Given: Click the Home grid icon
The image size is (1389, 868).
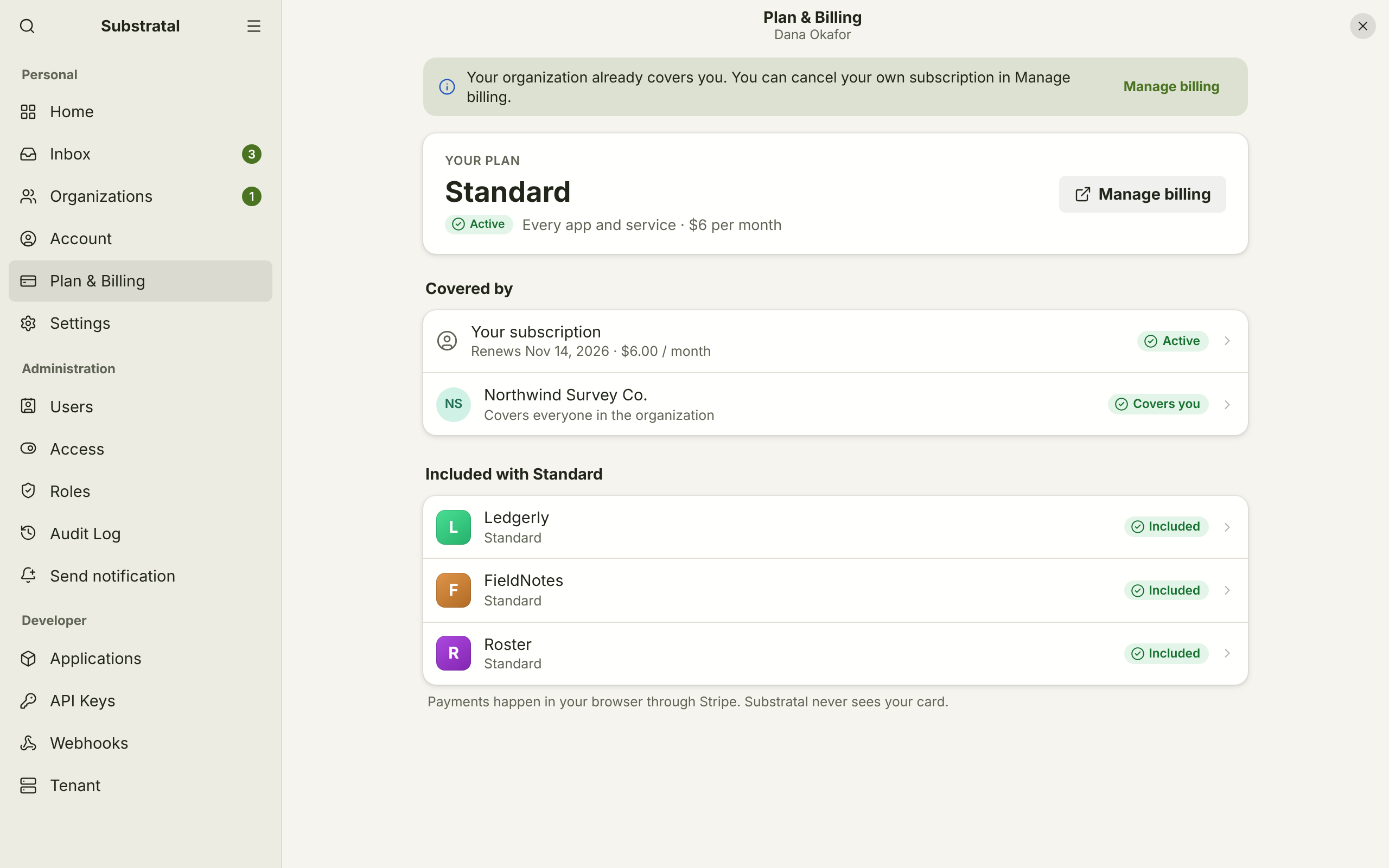Looking at the screenshot, I should click(28, 111).
